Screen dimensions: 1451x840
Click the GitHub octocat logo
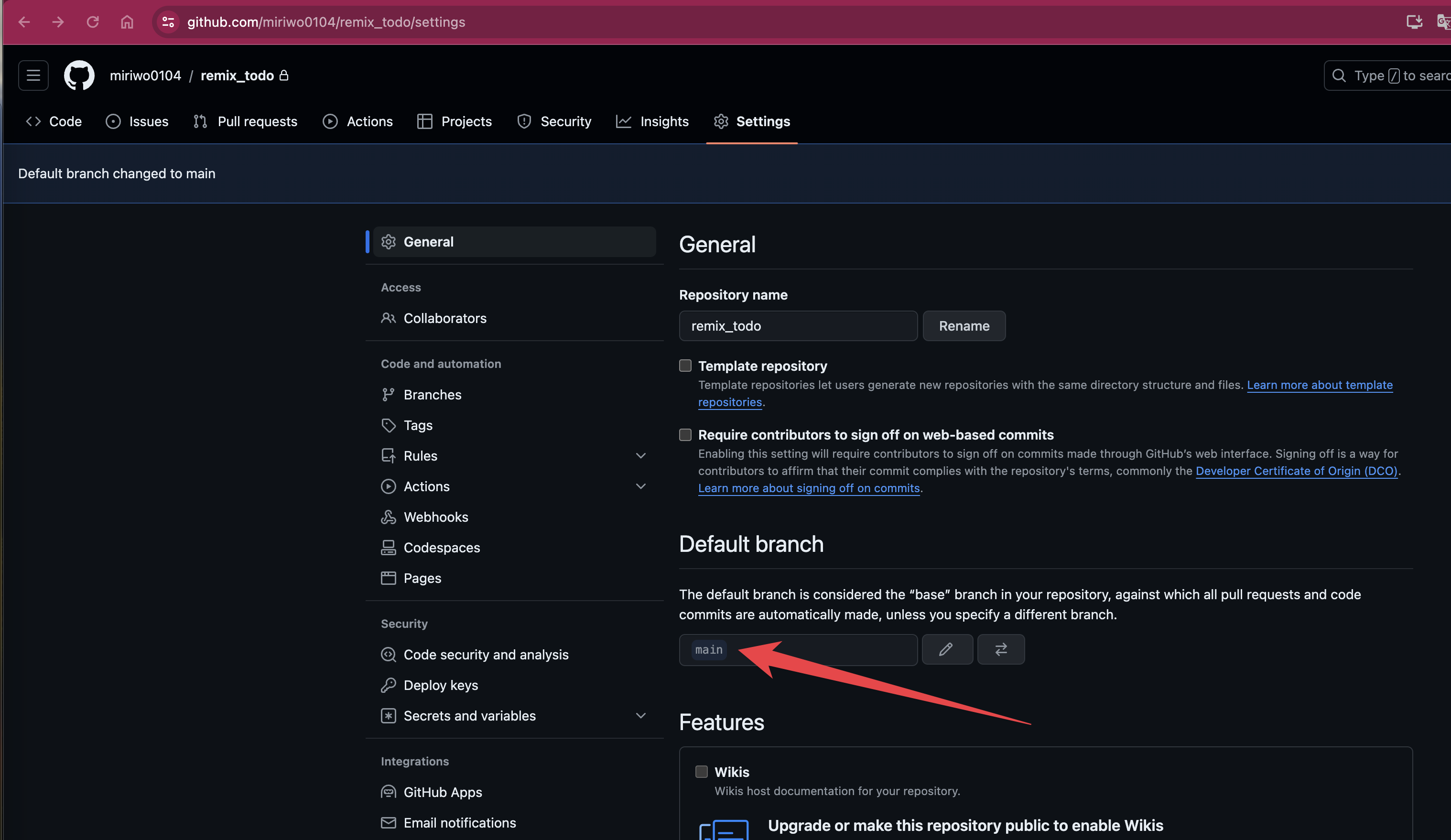click(79, 75)
